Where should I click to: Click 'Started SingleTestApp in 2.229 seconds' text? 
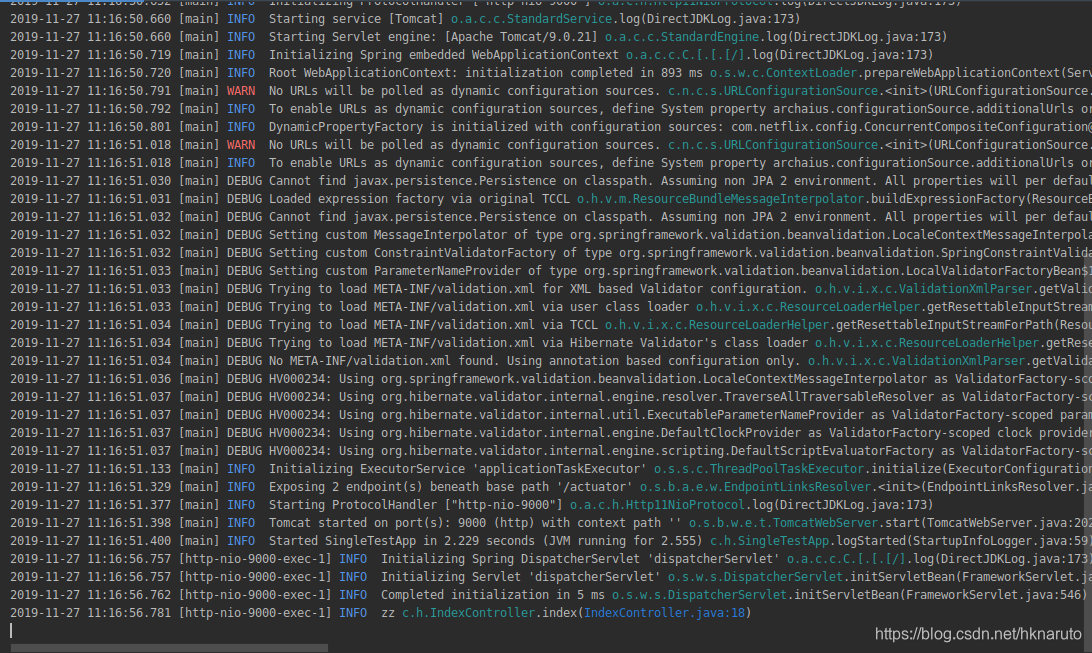[401, 541]
